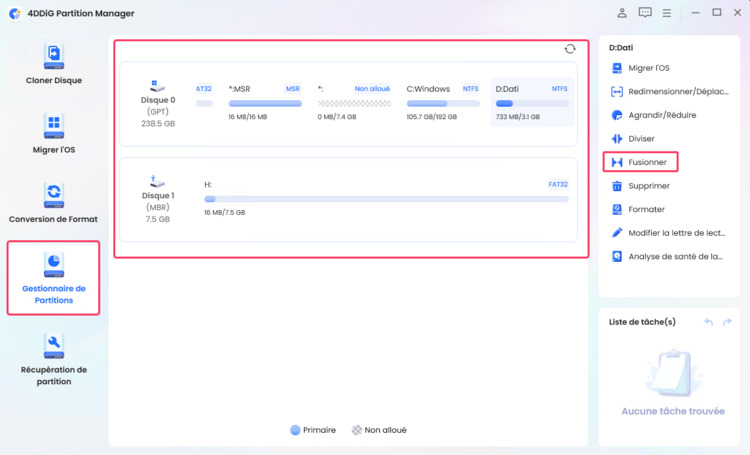
Task: Select the Non alloué partition
Action: click(354, 102)
